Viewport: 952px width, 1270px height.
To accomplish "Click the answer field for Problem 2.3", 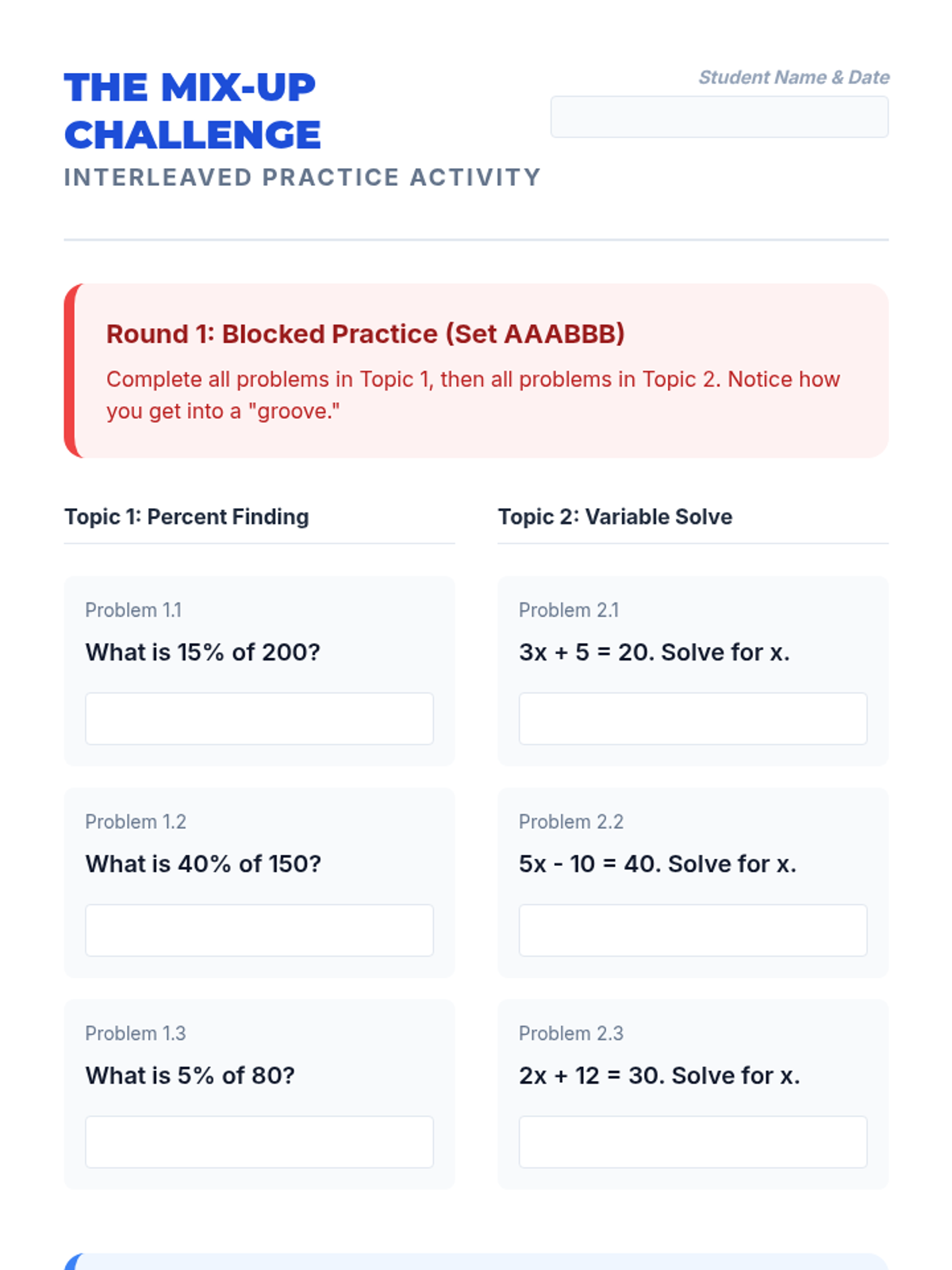I will (x=693, y=1141).
